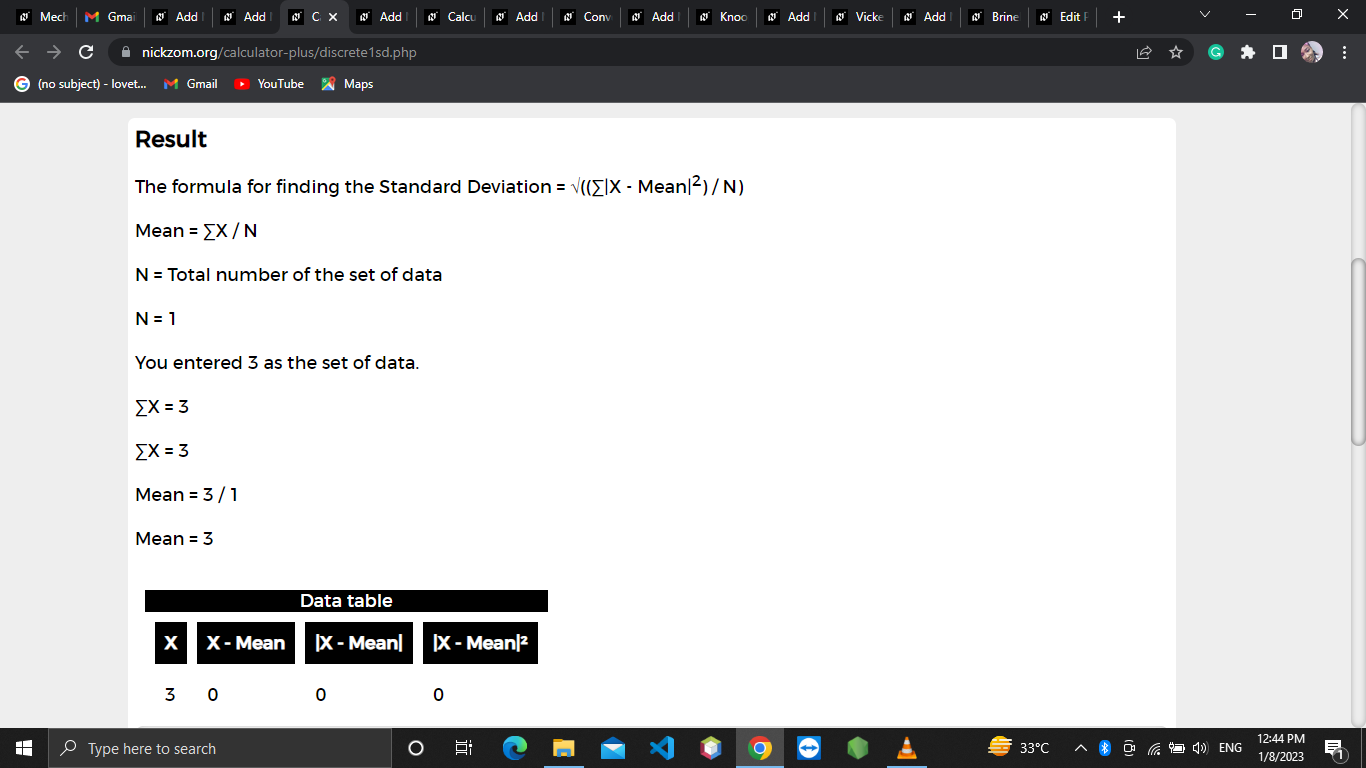Launch Microsoft Edge from taskbar
The height and width of the screenshot is (768, 1366).
(514, 748)
